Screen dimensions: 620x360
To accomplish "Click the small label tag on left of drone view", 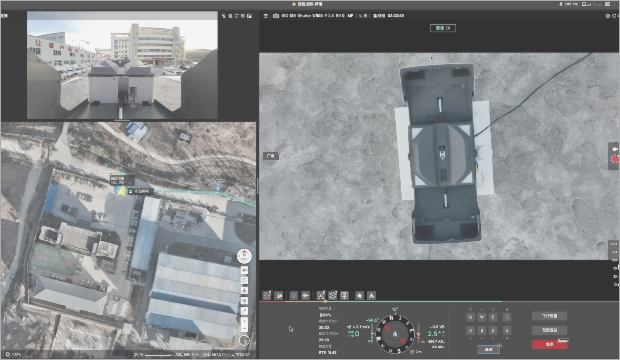I will [271, 156].
